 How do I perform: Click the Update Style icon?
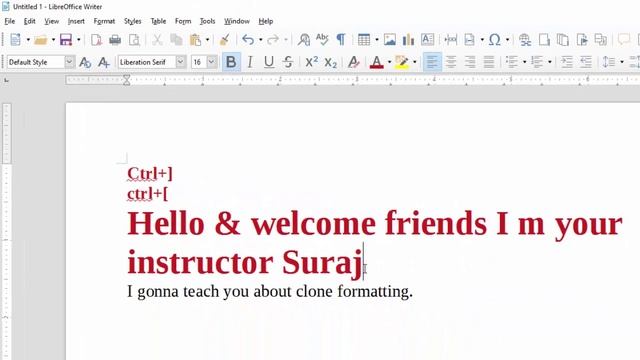[85, 62]
